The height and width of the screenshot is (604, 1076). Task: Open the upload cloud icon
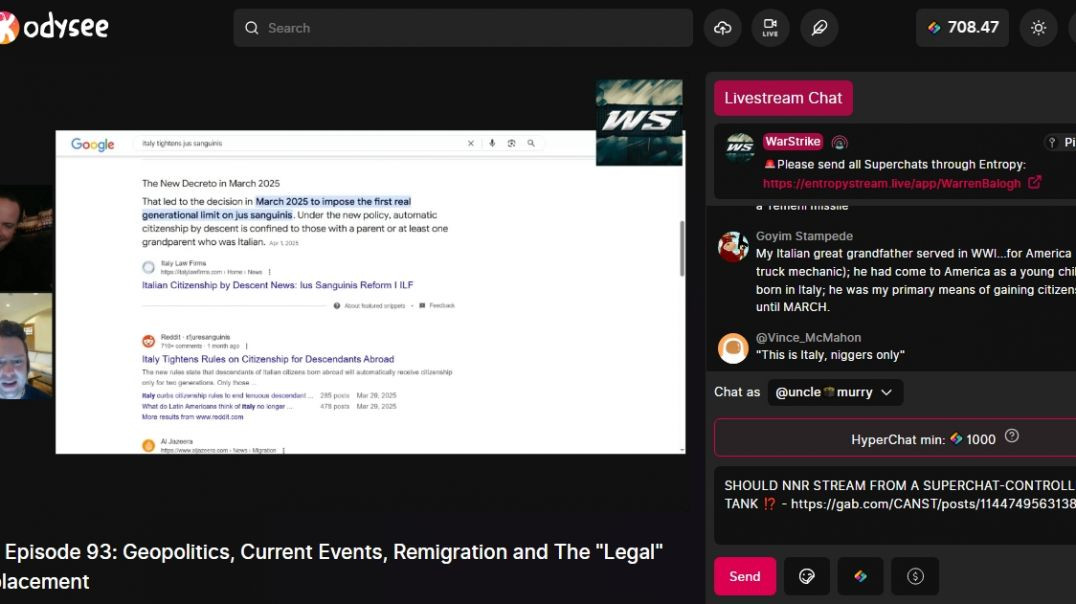coord(723,28)
